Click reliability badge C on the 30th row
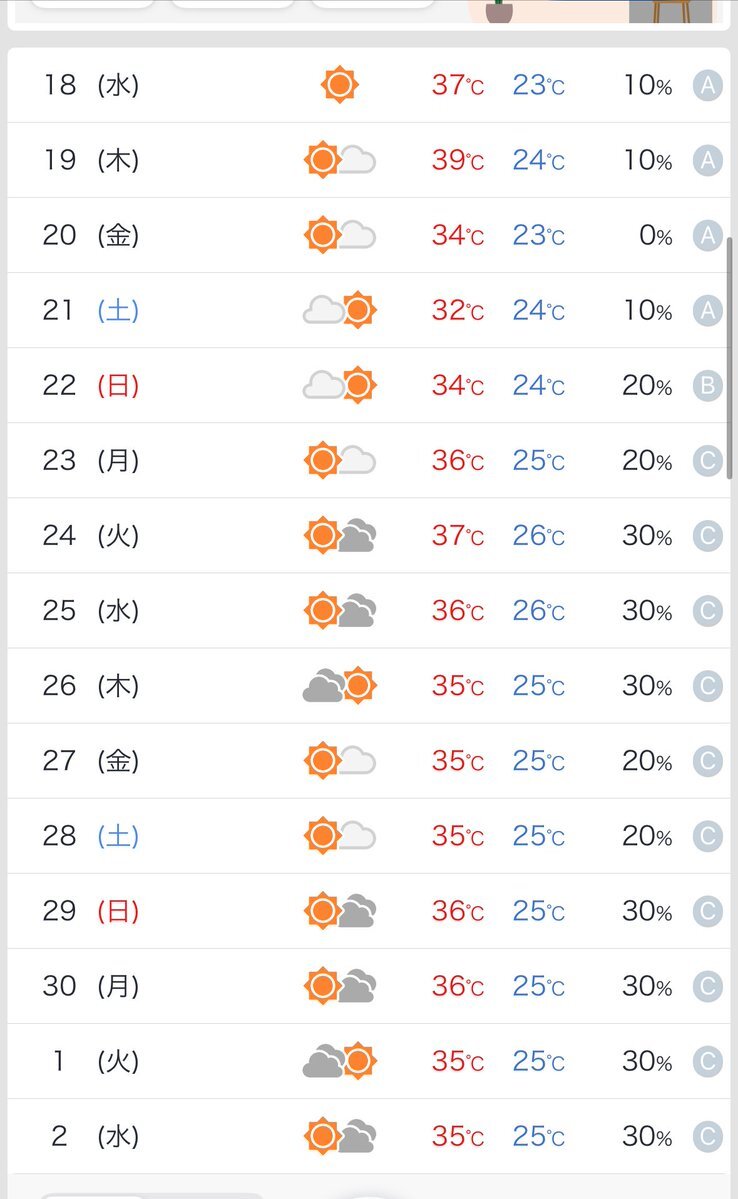The height and width of the screenshot is (1199, 738). [x=707, y=986]
